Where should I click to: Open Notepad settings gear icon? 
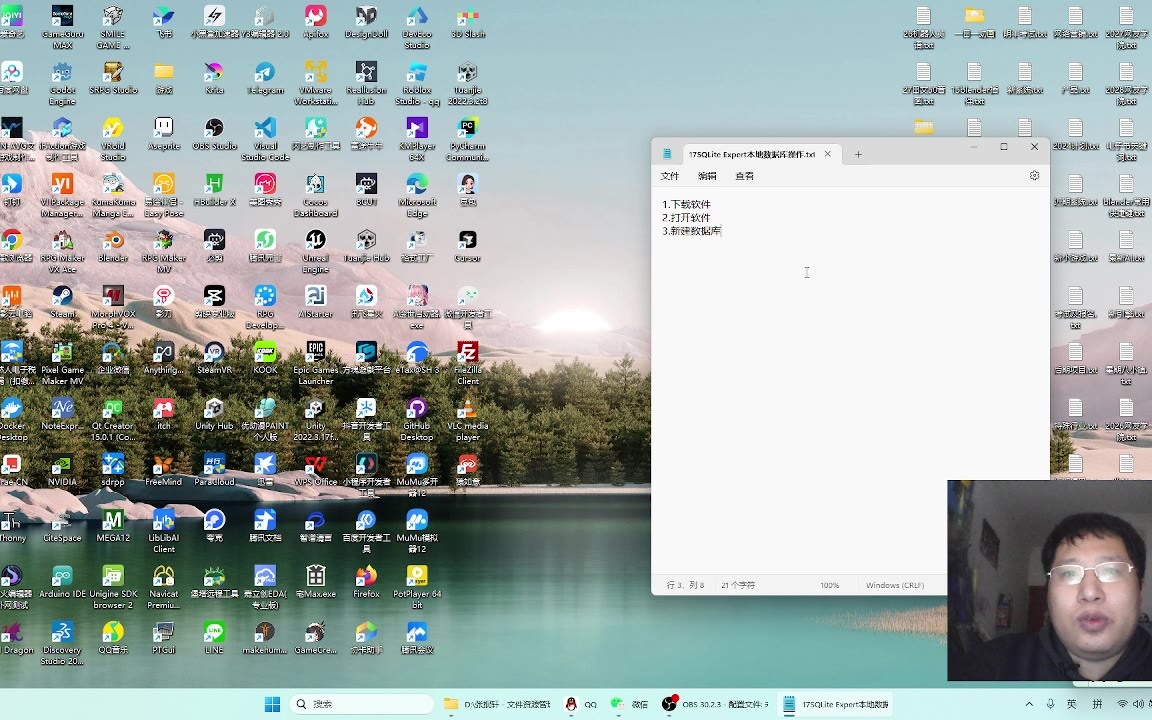pos(1034,176)
